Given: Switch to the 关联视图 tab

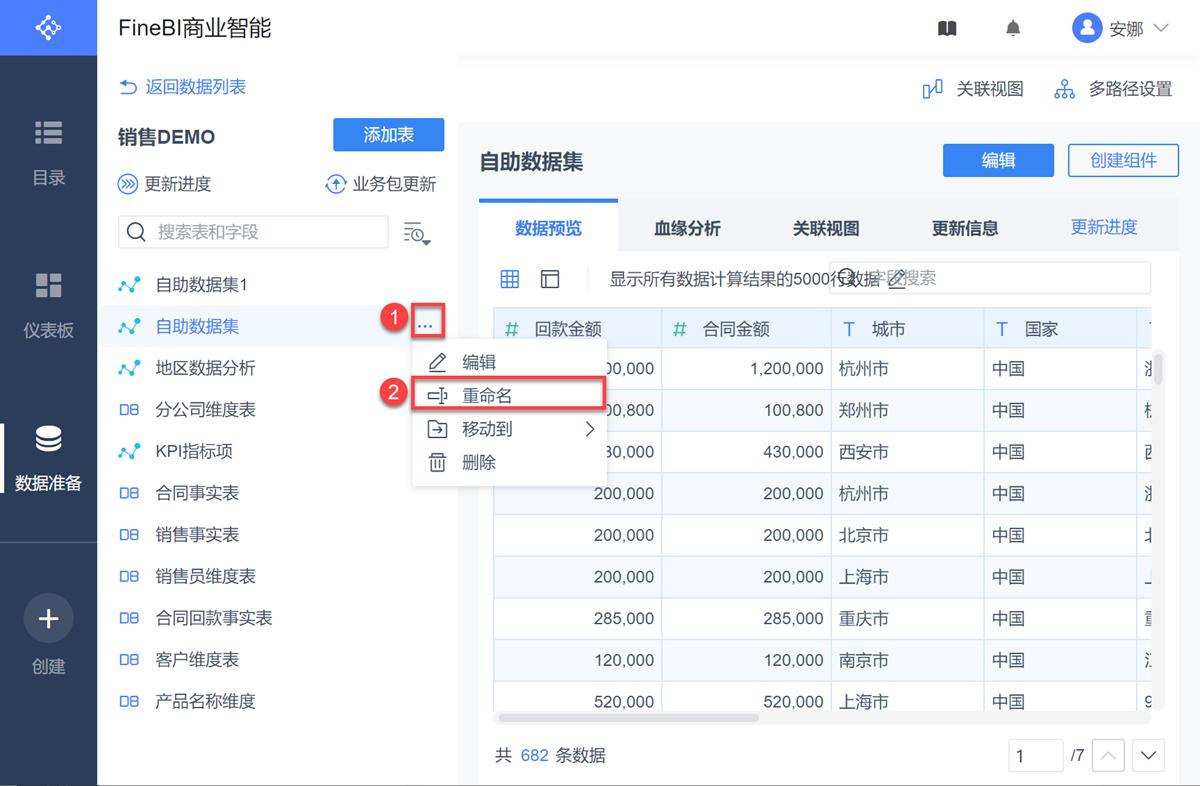Looking at the screenshot, I should click(x=826, y=228).
